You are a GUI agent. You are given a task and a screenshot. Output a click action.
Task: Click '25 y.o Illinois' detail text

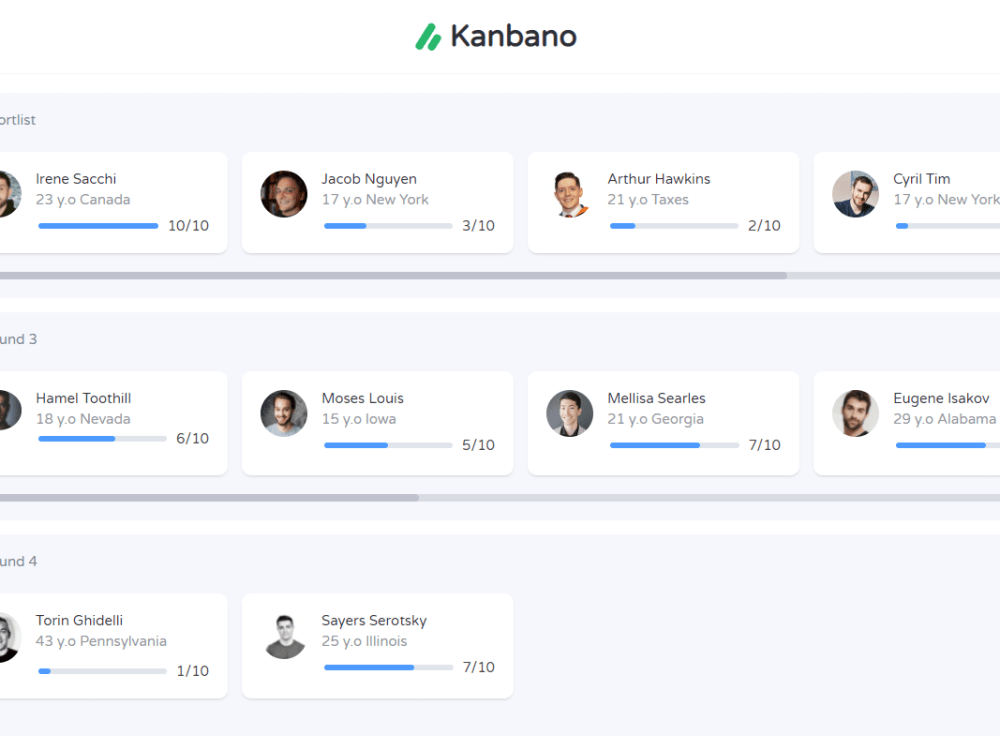[364, 641]
